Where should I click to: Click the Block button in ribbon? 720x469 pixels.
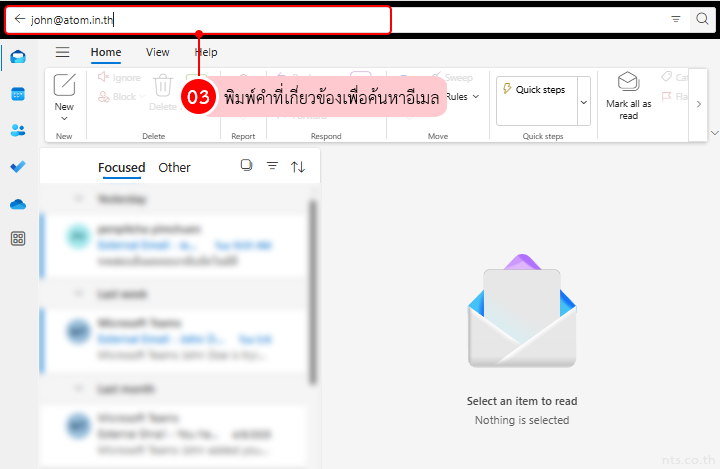click(118, 96)
